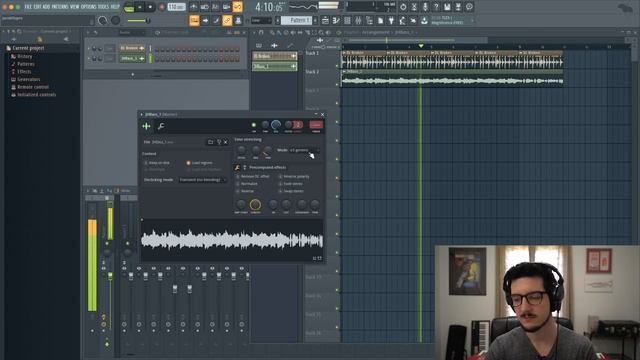Open the VIEW menu

(x=75, y=7)
